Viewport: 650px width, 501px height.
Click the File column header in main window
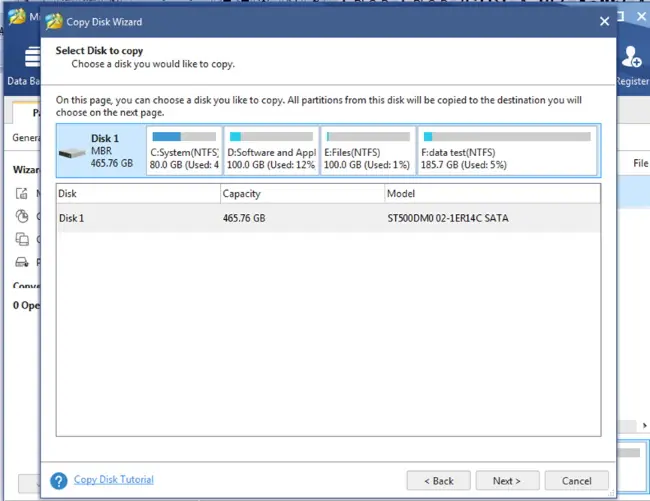640,163
